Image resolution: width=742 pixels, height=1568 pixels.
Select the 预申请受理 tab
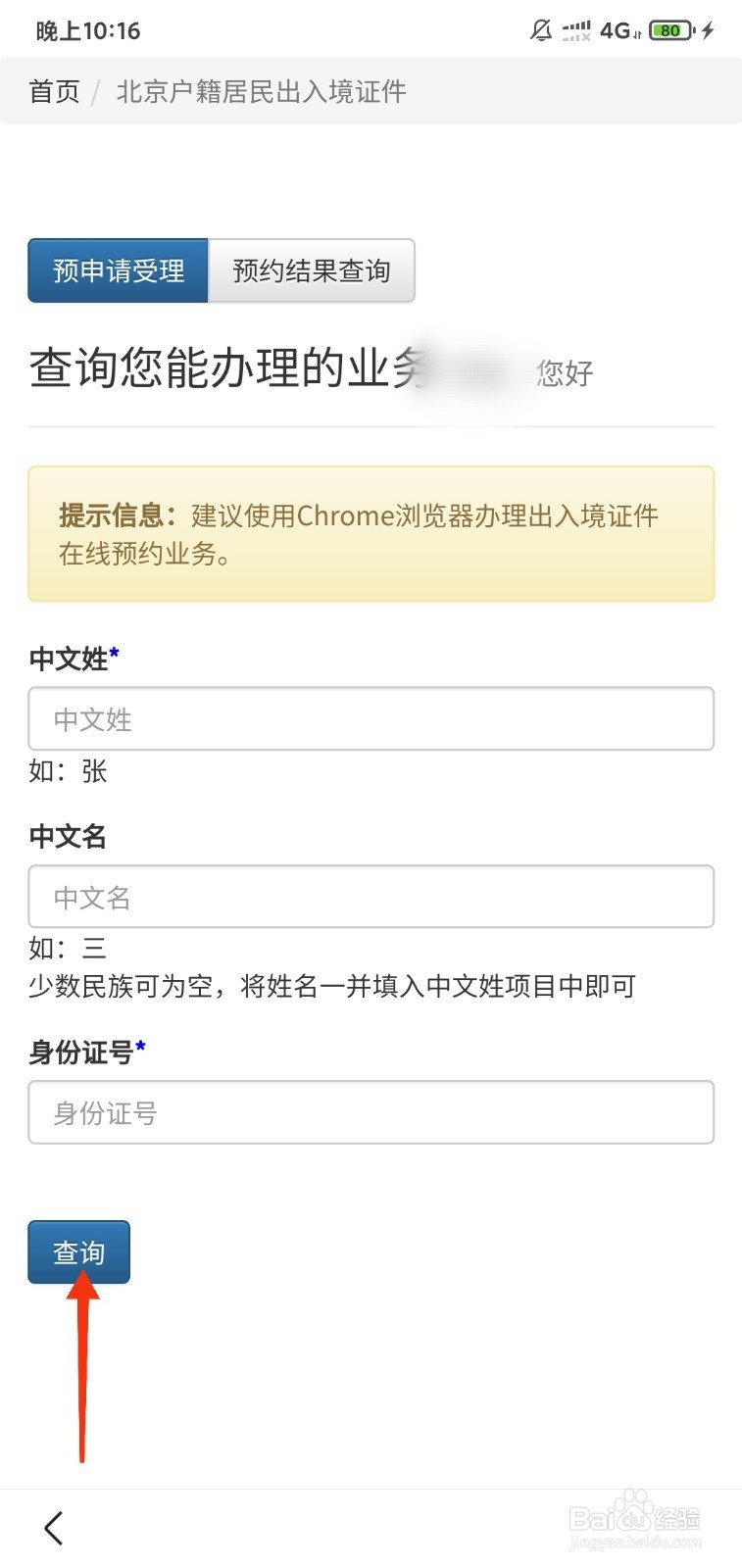[119, 270]
